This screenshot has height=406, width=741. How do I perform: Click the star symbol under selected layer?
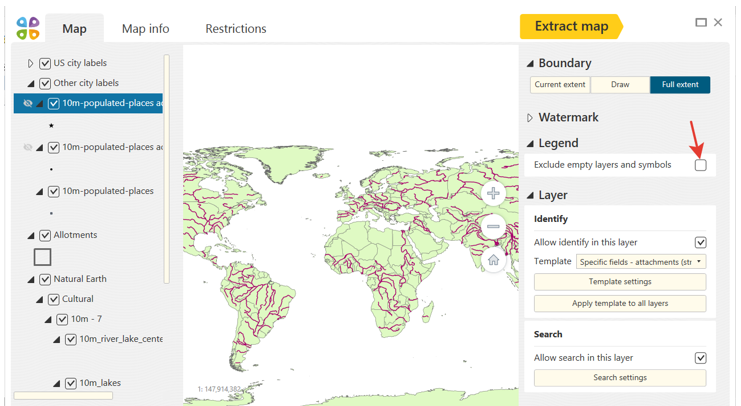[51, 125]
